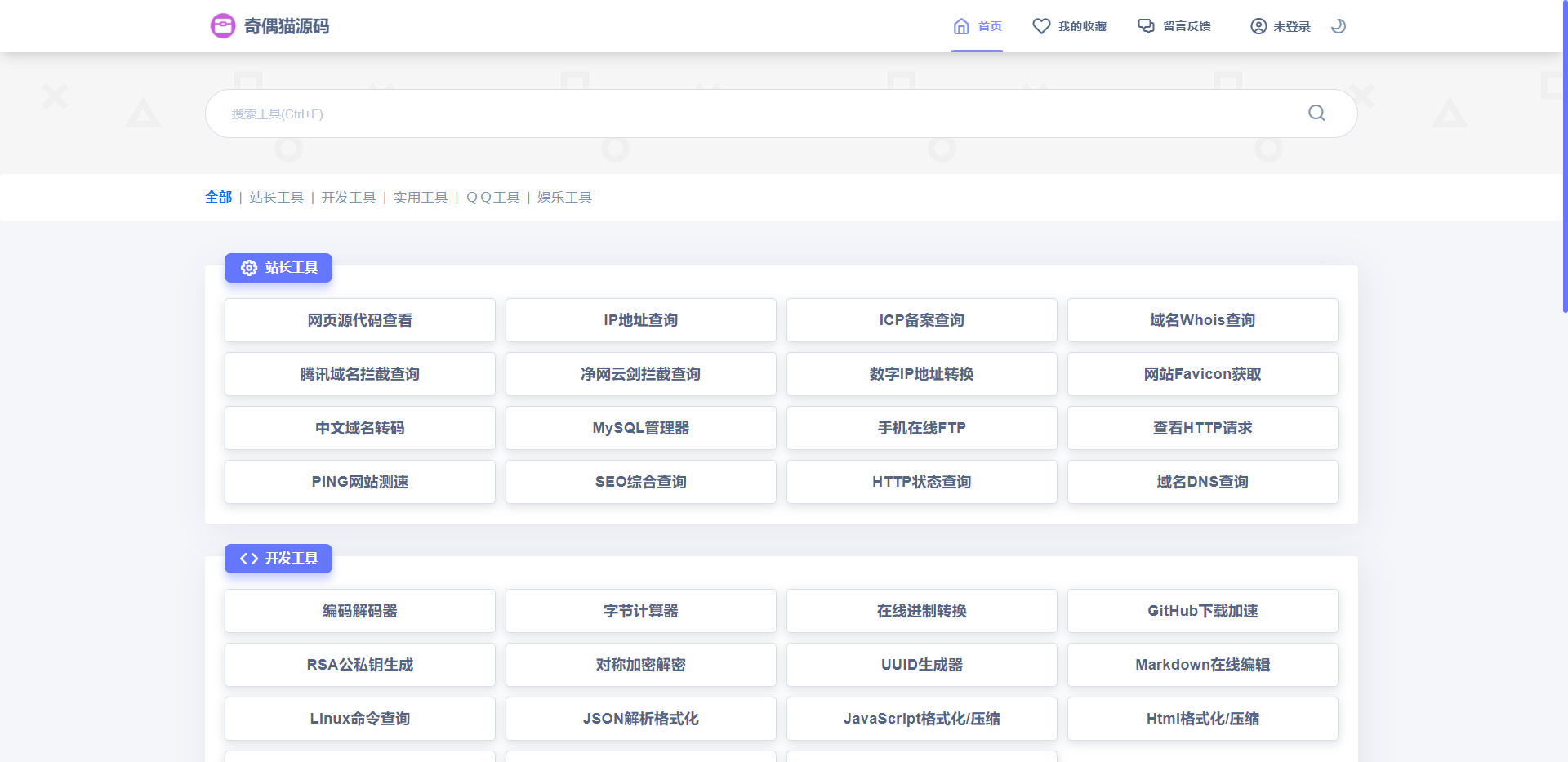Open the 在线进制转换 tool
This screenshot has height=762, width=1568.
[922, 611]
